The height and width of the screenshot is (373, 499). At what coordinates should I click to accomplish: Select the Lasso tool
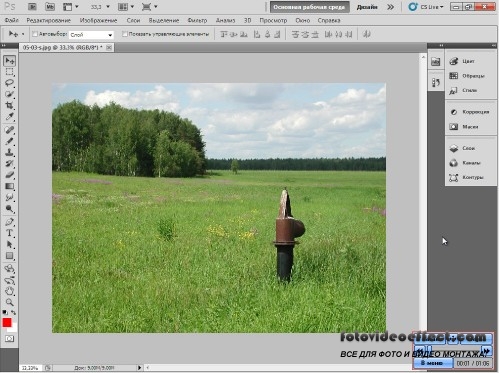pos(9,83)
